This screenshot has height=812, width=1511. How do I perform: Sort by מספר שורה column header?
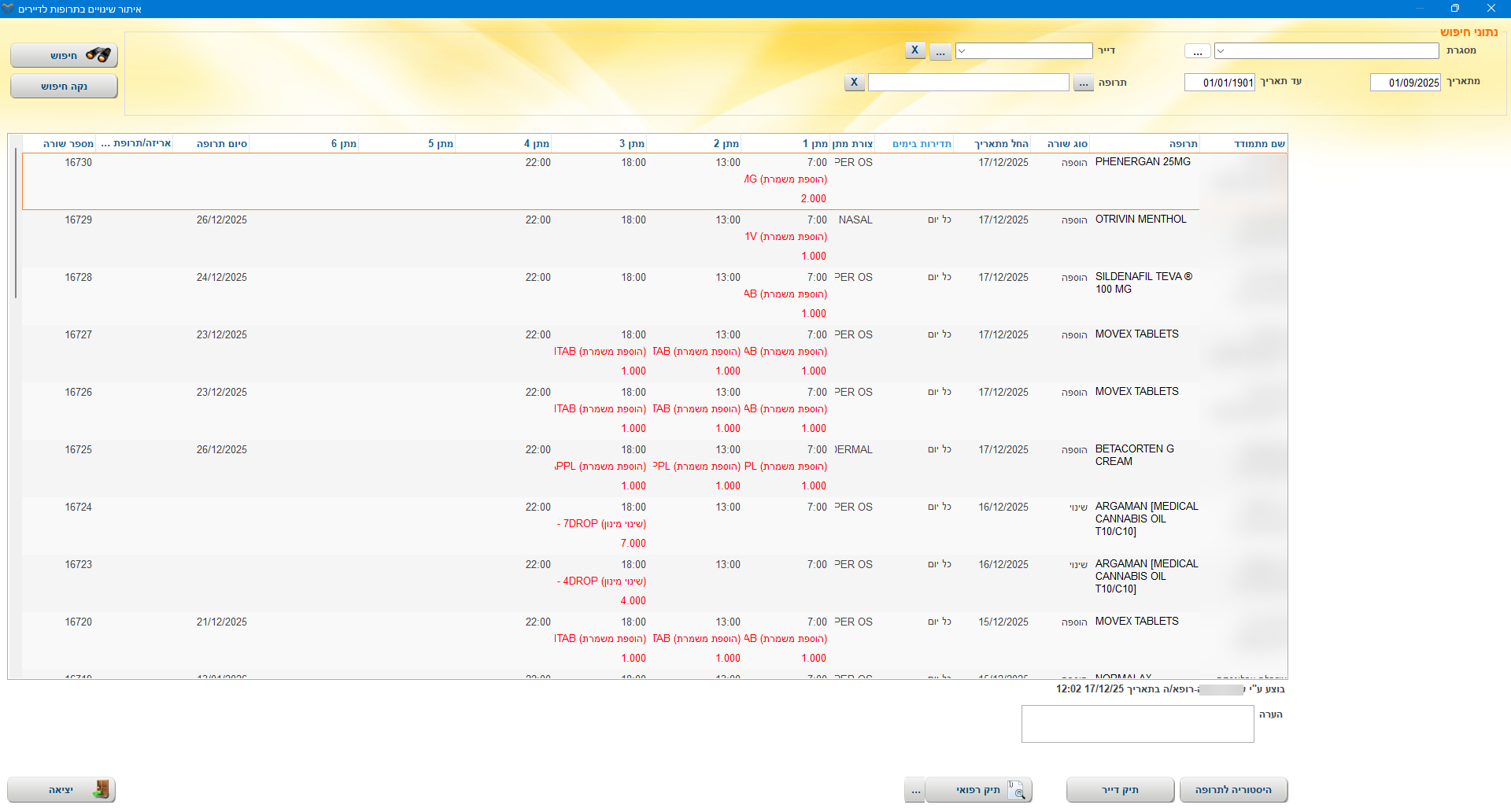tap(68, 143)
